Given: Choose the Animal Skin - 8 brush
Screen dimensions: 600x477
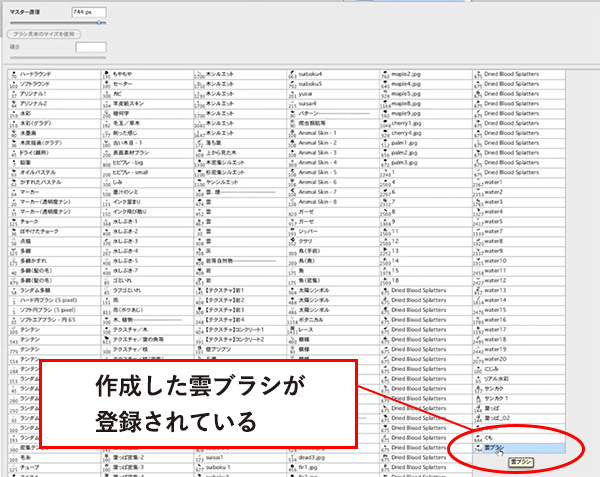Looking at the screenshot, I should (333, 202).
